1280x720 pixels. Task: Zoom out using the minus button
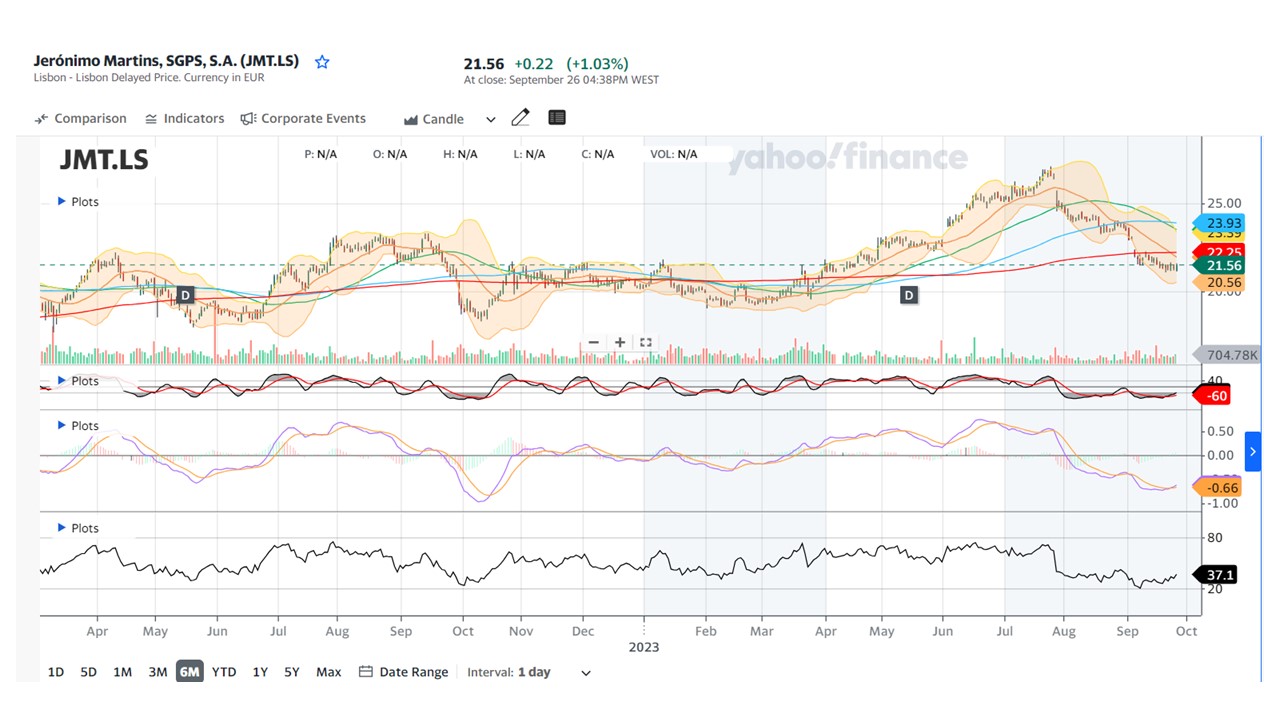tap(594, 342)
